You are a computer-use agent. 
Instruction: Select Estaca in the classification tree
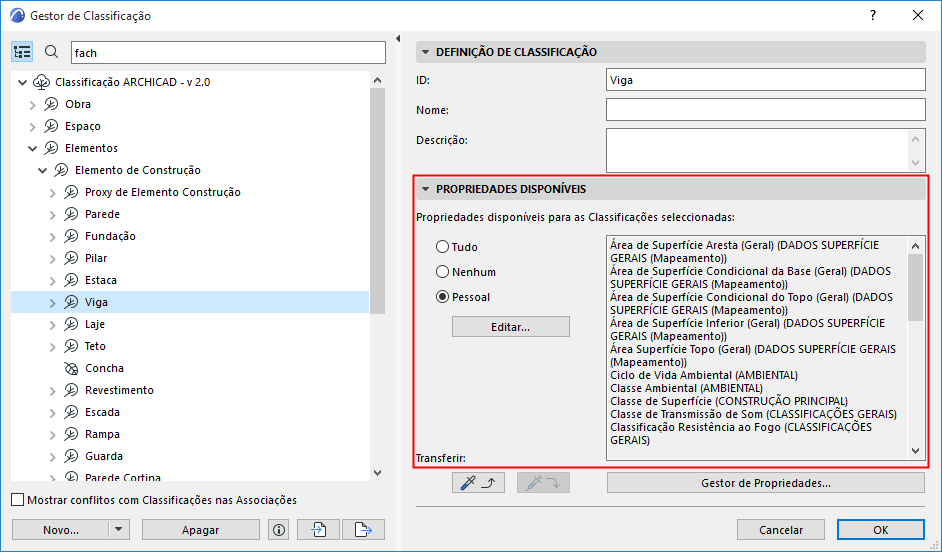pos(101,281)
